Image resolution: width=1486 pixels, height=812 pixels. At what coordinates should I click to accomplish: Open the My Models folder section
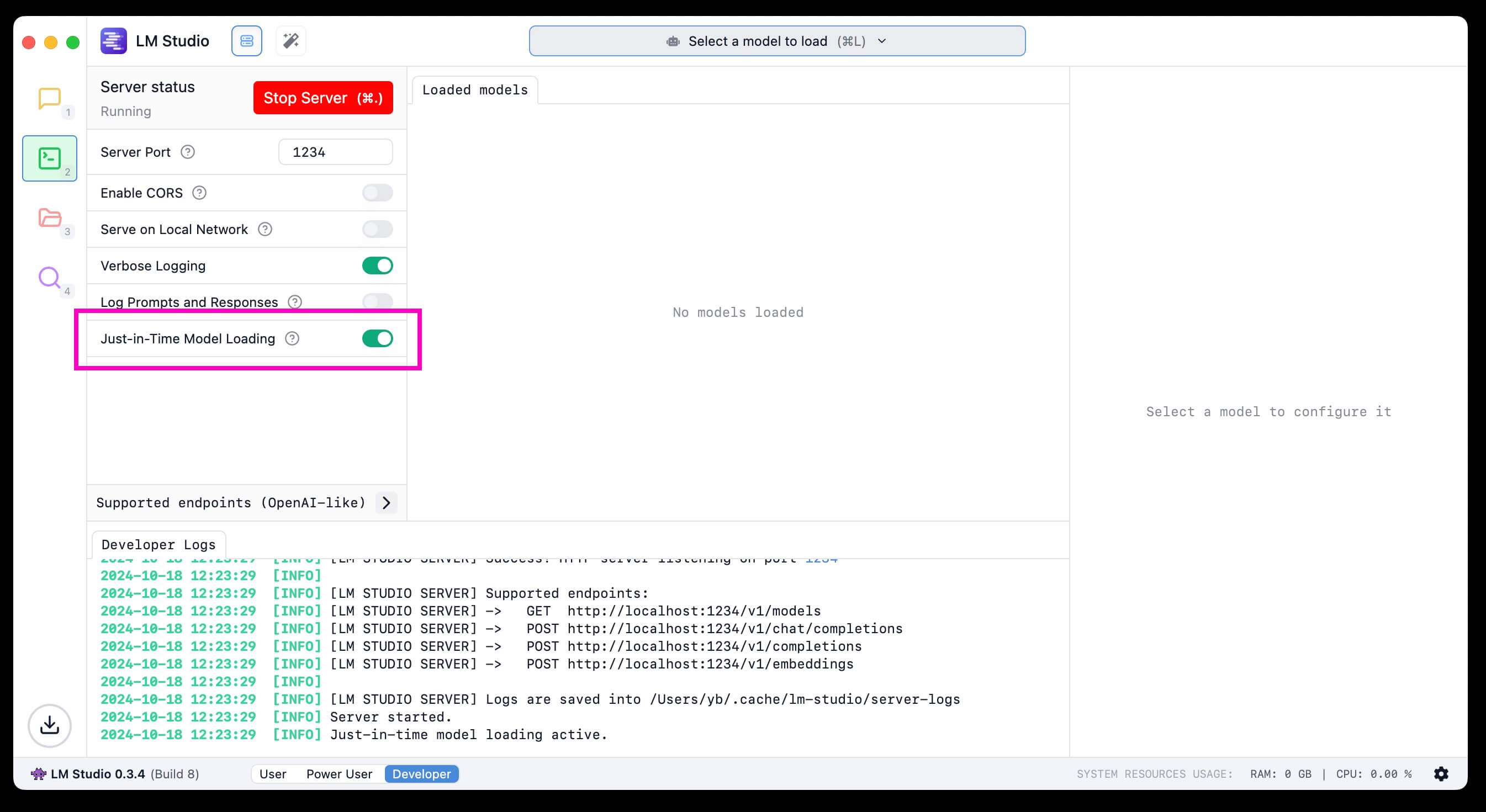point(50,218)
